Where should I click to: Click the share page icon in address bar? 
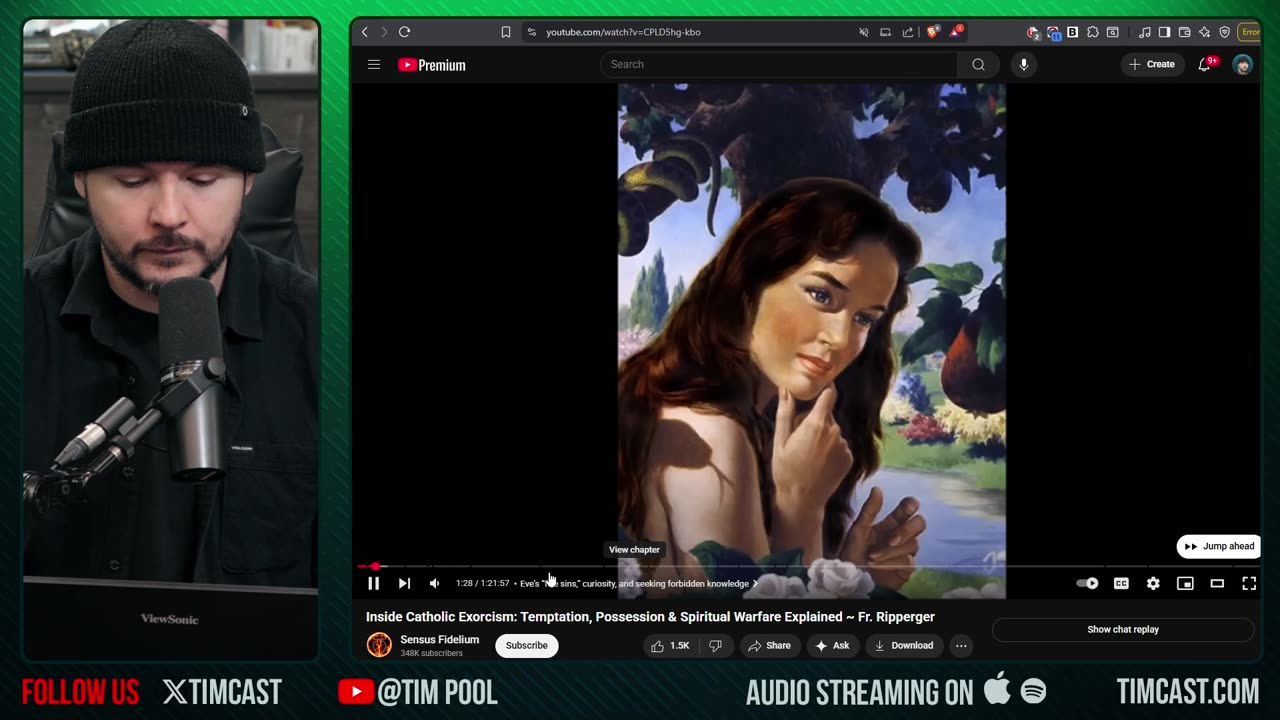[908, 32]
